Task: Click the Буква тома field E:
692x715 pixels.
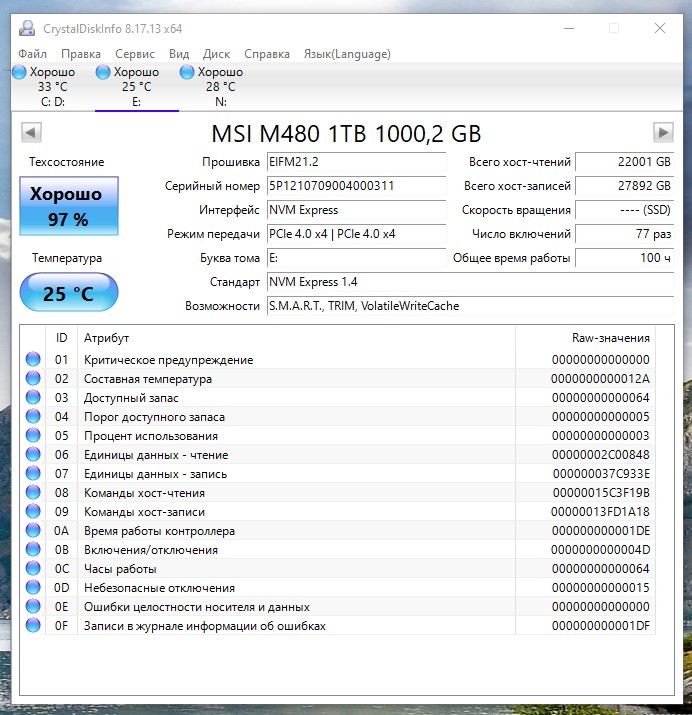Action: [356, 258]
